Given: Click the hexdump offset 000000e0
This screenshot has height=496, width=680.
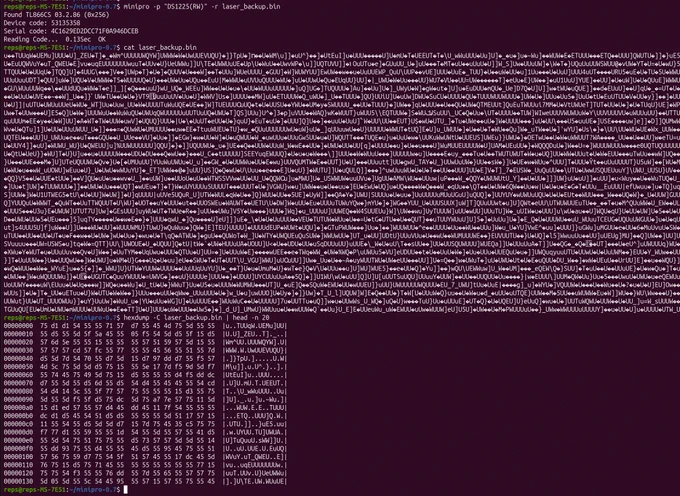Looking at the screenshot, I should 18,441.
